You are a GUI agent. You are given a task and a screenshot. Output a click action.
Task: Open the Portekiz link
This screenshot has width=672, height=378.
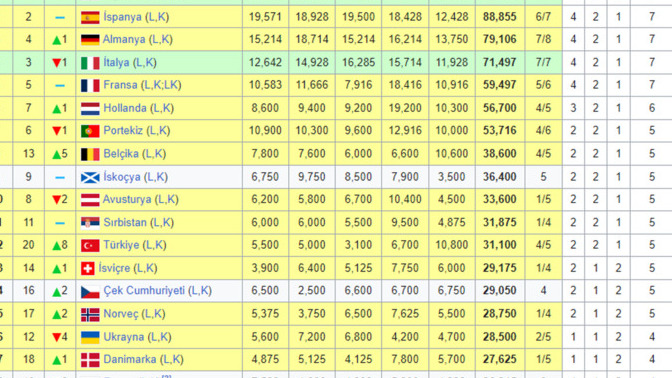(123, 130)
